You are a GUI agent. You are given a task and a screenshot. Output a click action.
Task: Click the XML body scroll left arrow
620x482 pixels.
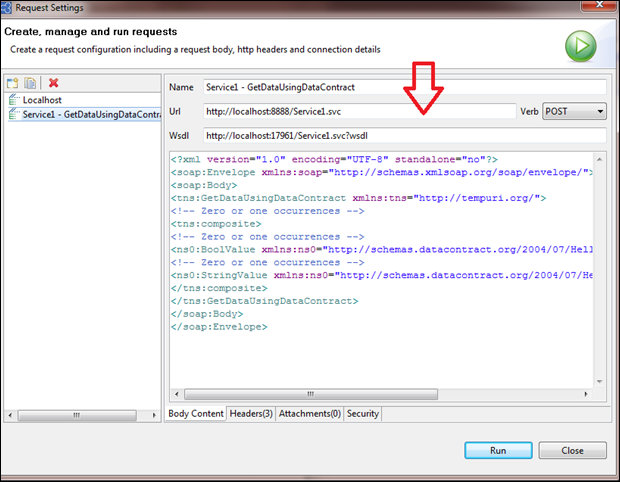[x=177, y=394]
